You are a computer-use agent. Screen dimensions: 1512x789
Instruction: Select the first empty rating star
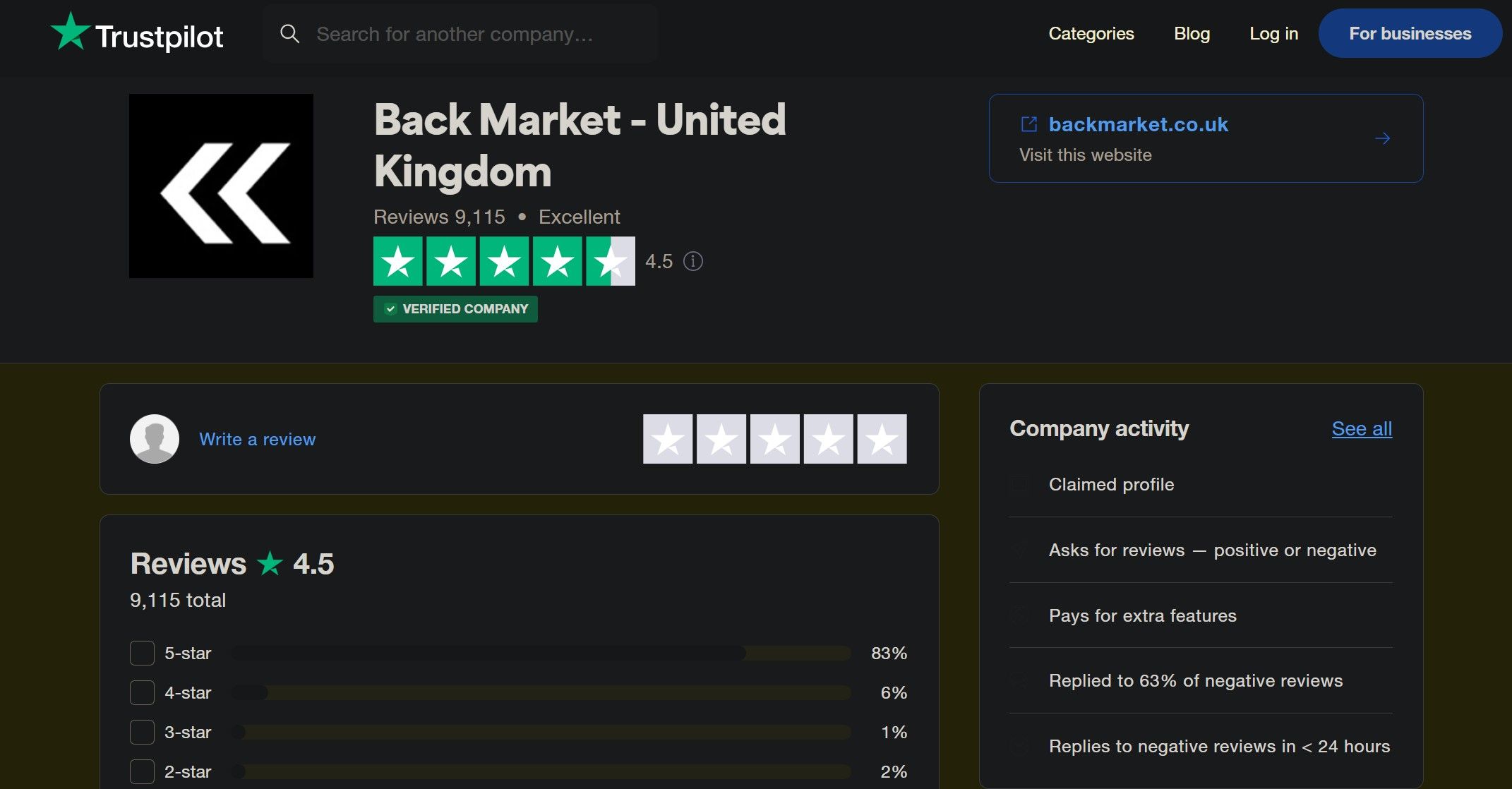(668, 439)
